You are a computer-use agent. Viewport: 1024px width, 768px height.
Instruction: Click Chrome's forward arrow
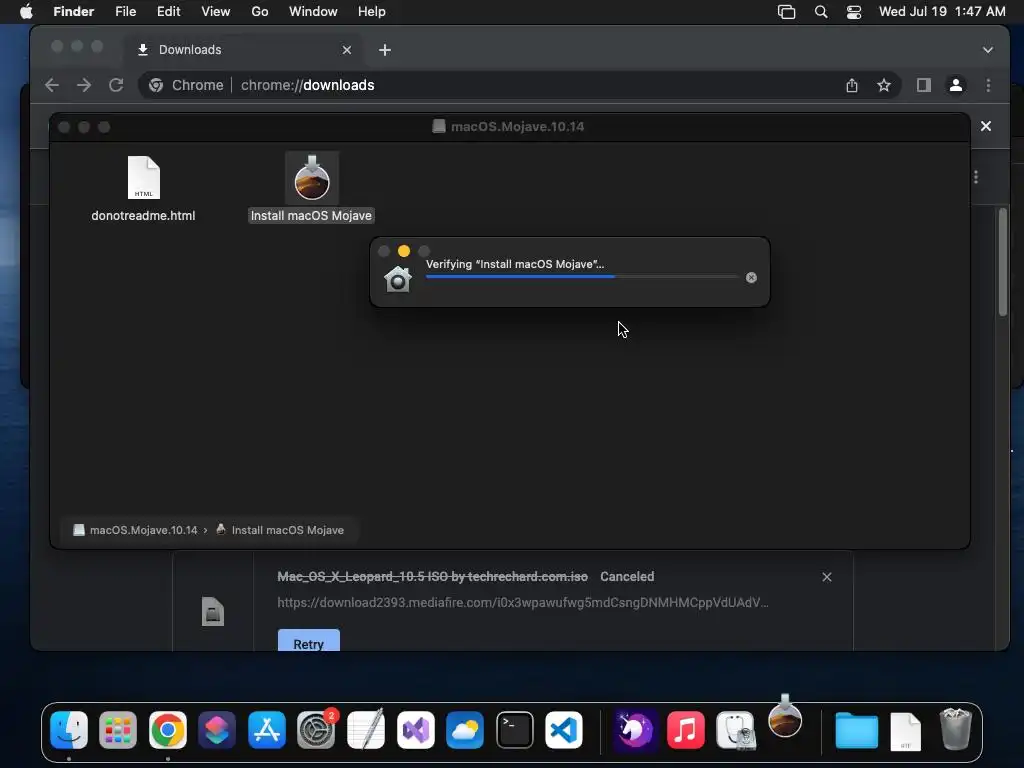tap(84, 85)
